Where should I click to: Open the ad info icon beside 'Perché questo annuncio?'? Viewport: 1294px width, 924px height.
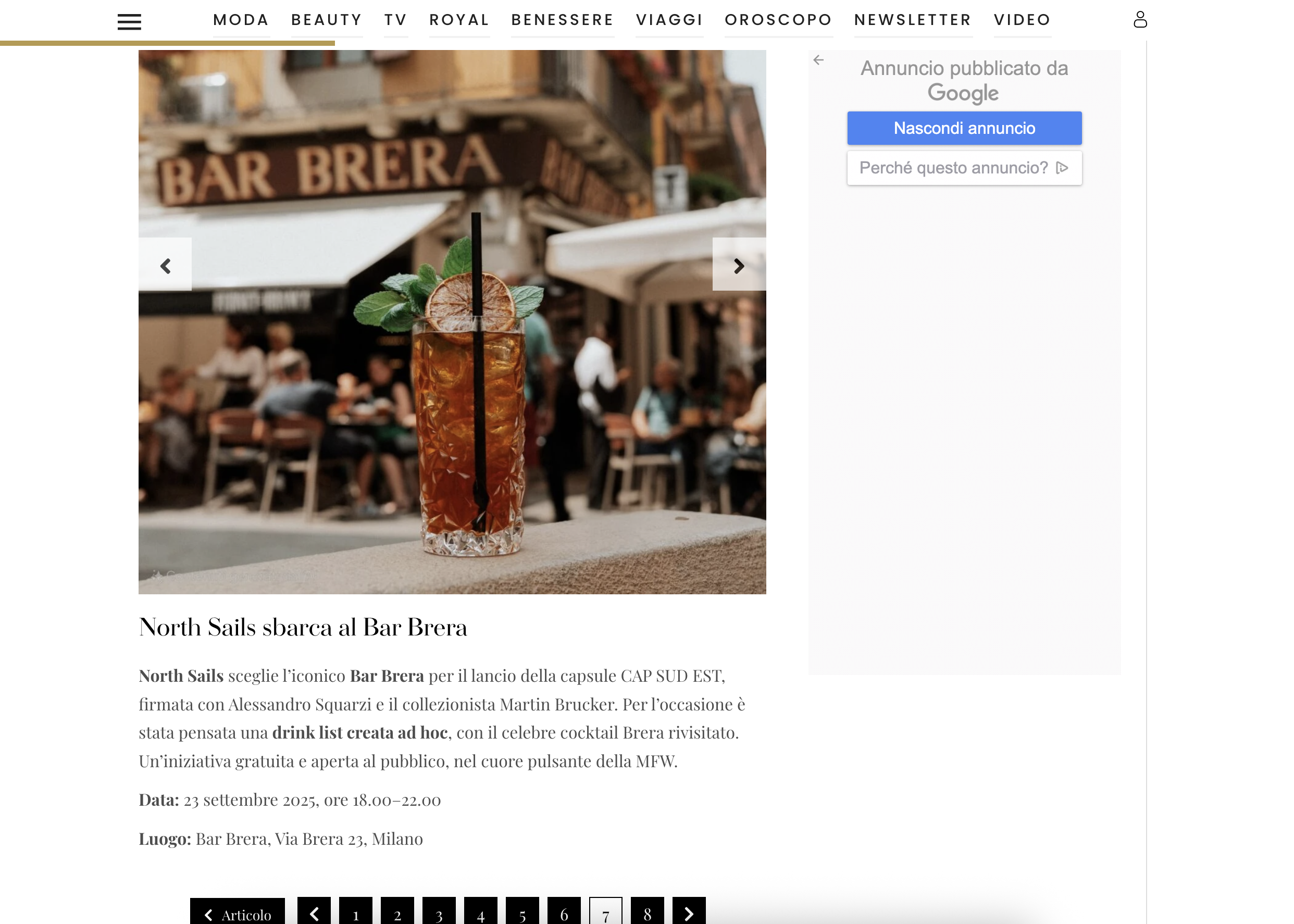point(1062,168)
